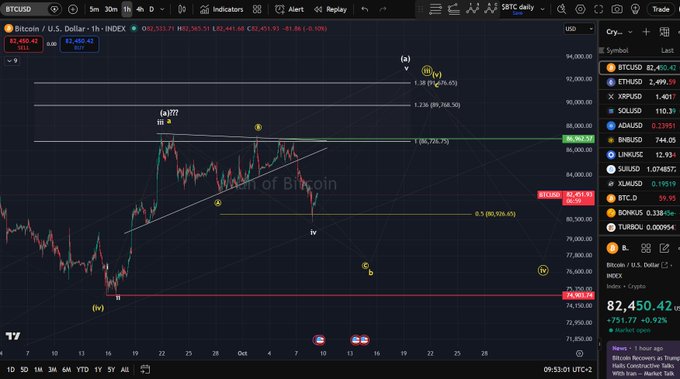This screenshot has width=680, height=379.
Task: Start bar Replay mode
Action: (x=330, y=9)
